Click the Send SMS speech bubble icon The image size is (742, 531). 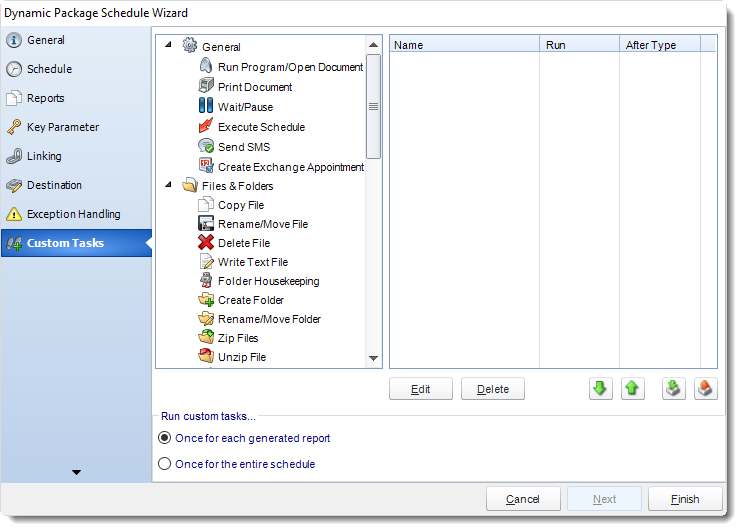point(206,146)
